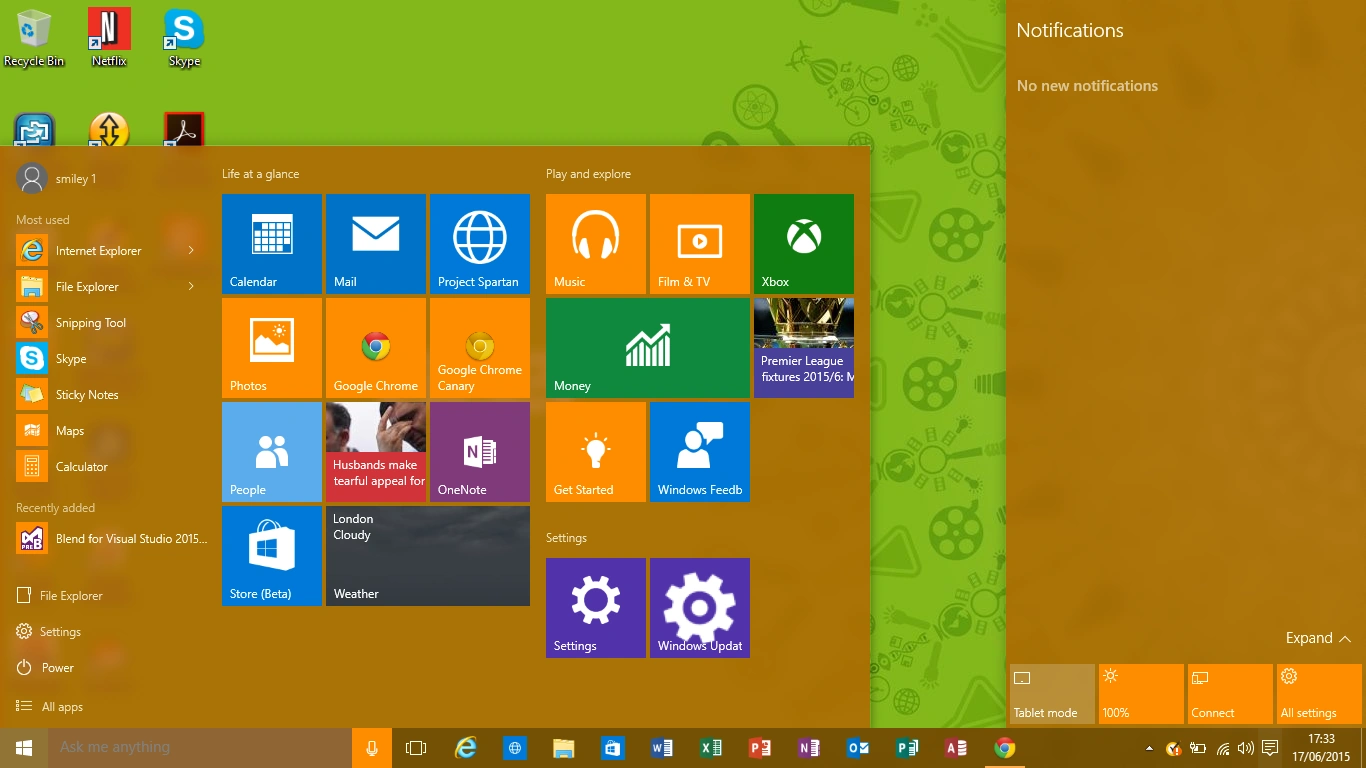Open the Skype desktop shortcut
1366x768 pixels.
184,39
